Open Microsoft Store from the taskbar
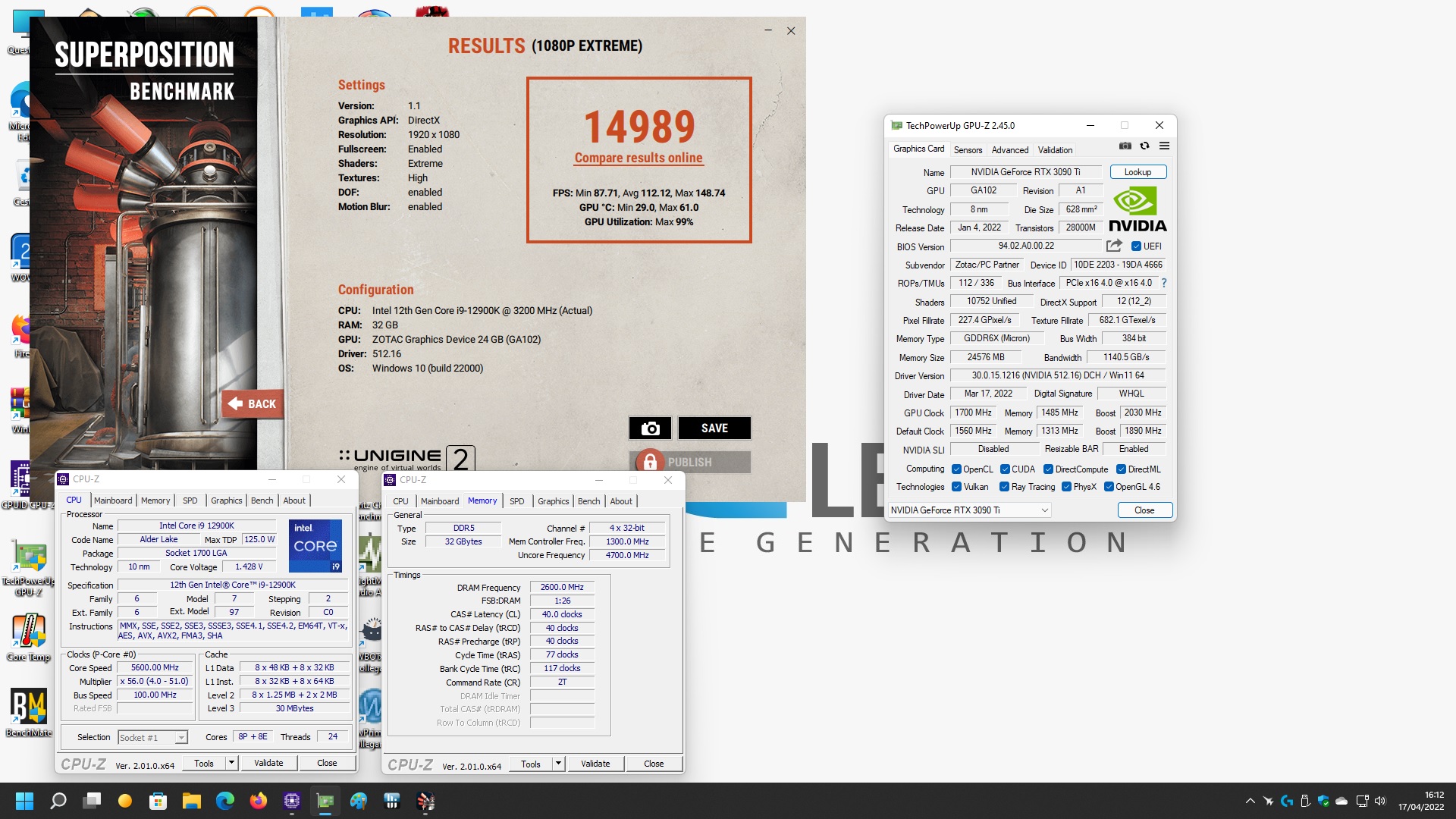 point(158,801)
